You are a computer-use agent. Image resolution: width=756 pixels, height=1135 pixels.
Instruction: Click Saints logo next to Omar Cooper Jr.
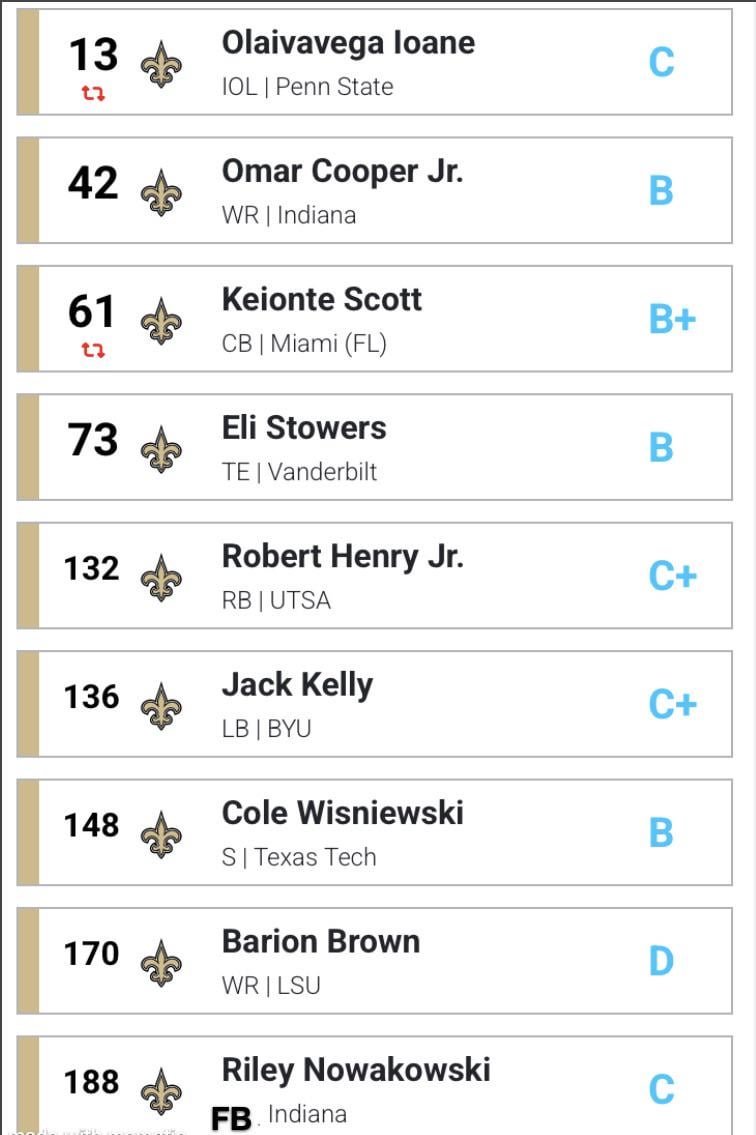point(160,192)
